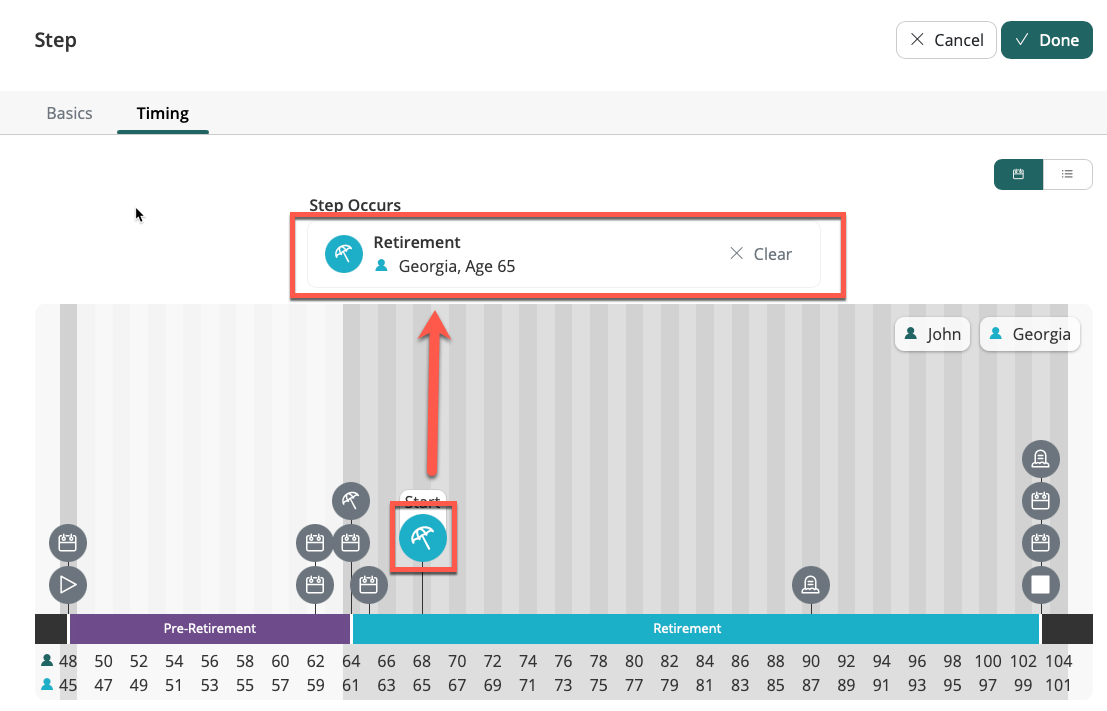Switch to the list view toggle
The height and width of the screenshot is (711, 1107).
(1067, 174)
